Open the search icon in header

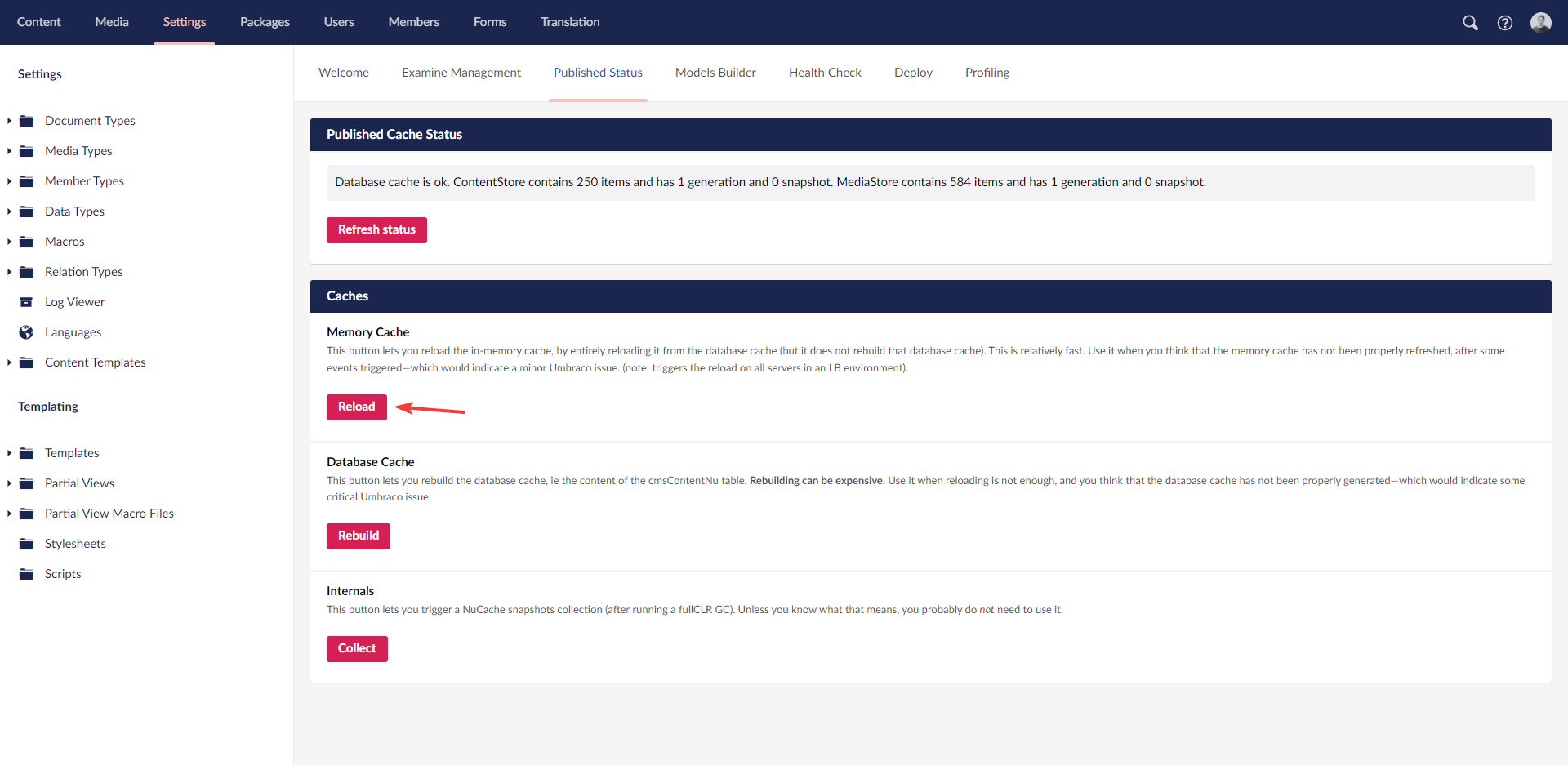click(x=1470, y=23)
